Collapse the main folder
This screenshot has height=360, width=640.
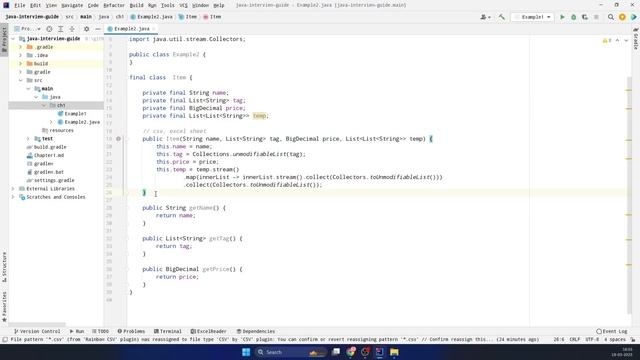click(x=28, y=89)
